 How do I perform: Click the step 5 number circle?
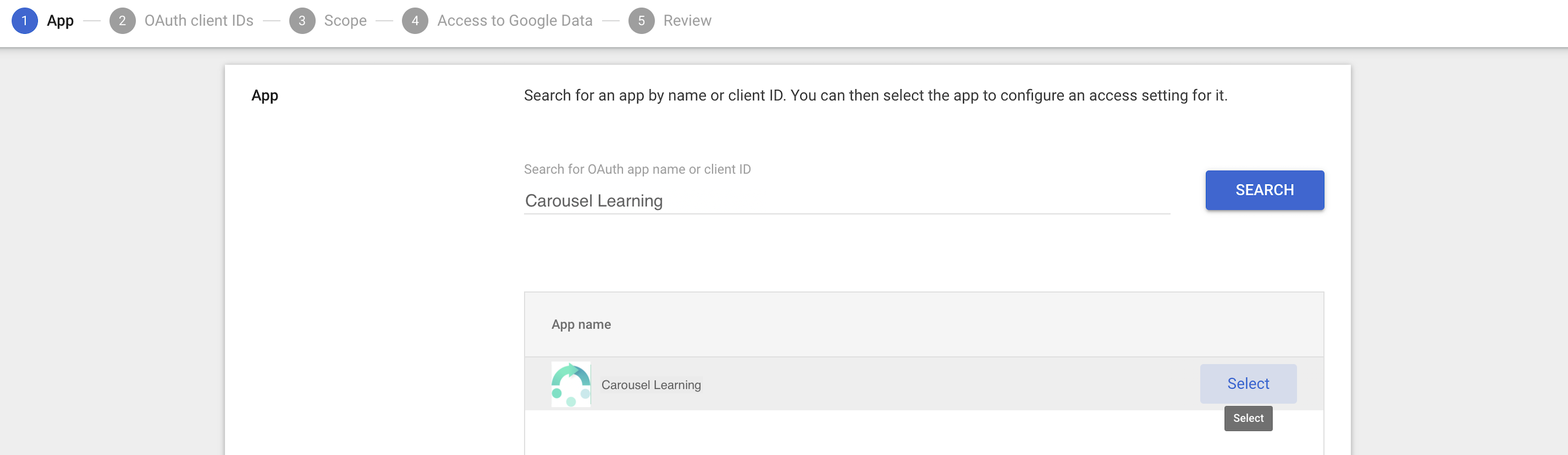click(641, 21)
